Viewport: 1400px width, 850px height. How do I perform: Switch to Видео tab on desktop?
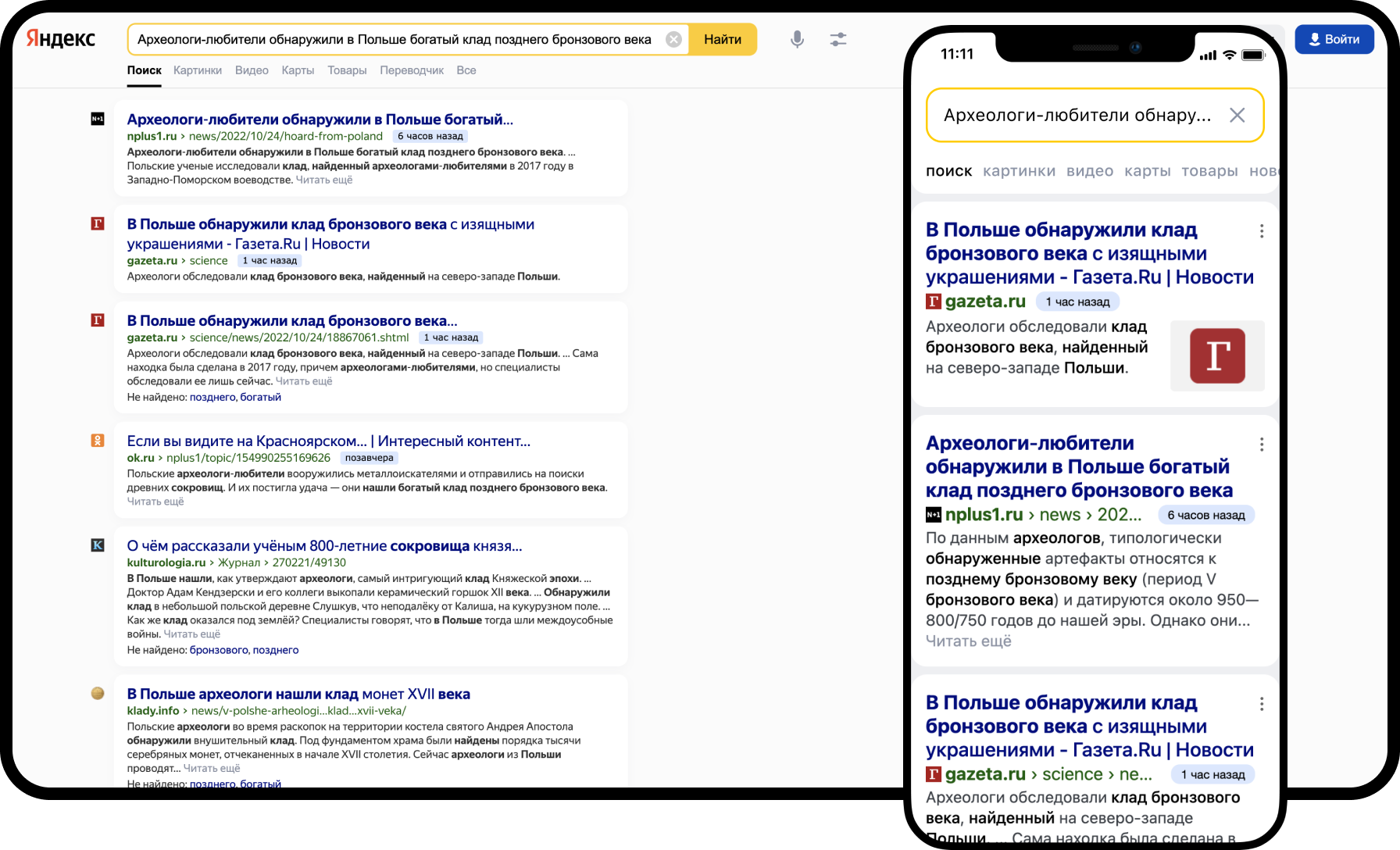252,70
